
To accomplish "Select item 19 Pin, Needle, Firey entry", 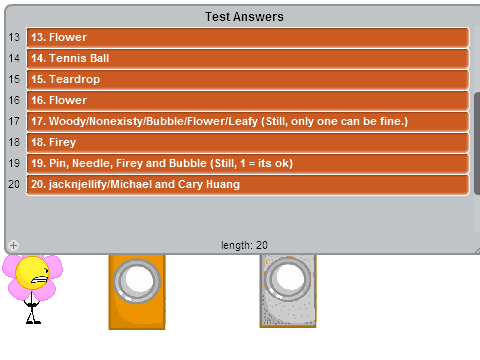I will [248, 163].
